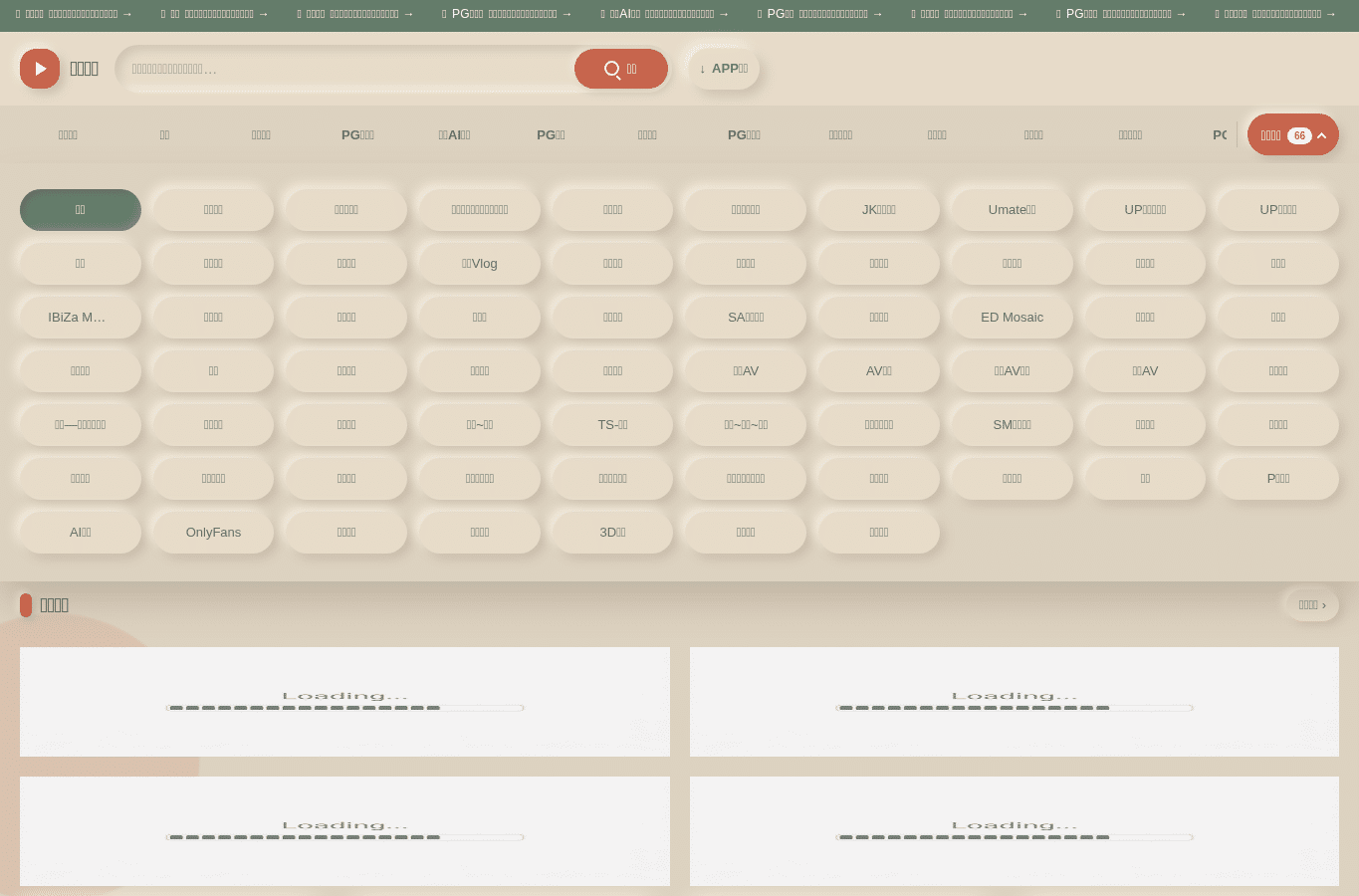The image size is (1359, 896).
Task: Pick the OnlyFans category chip
Action: [213, 533]
